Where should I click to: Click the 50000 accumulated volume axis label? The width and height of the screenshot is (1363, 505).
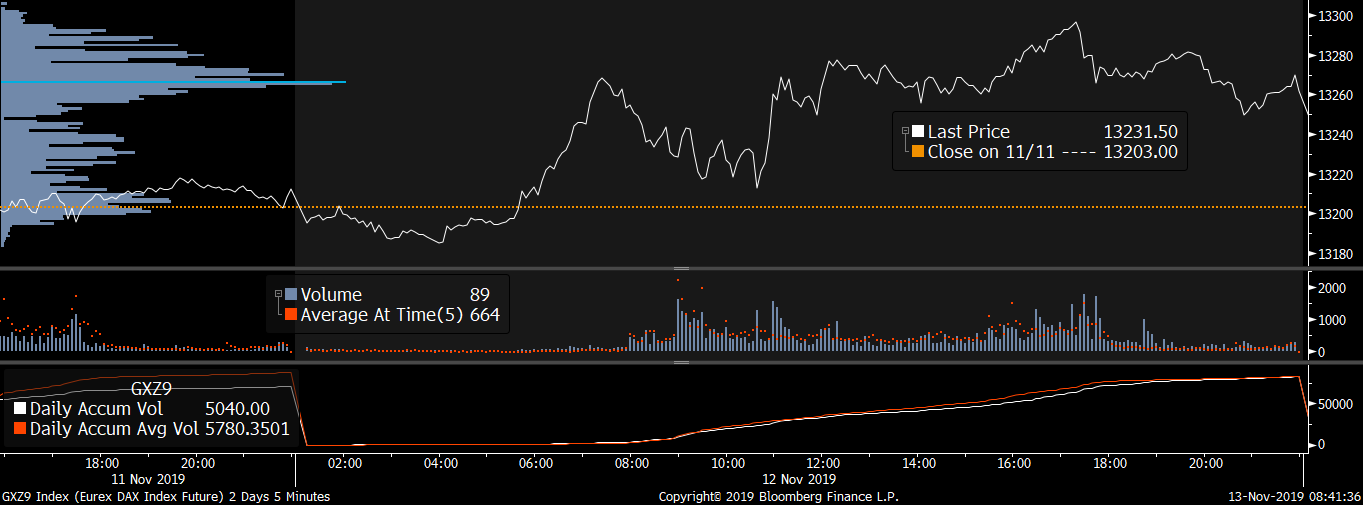click(1338, 402)
